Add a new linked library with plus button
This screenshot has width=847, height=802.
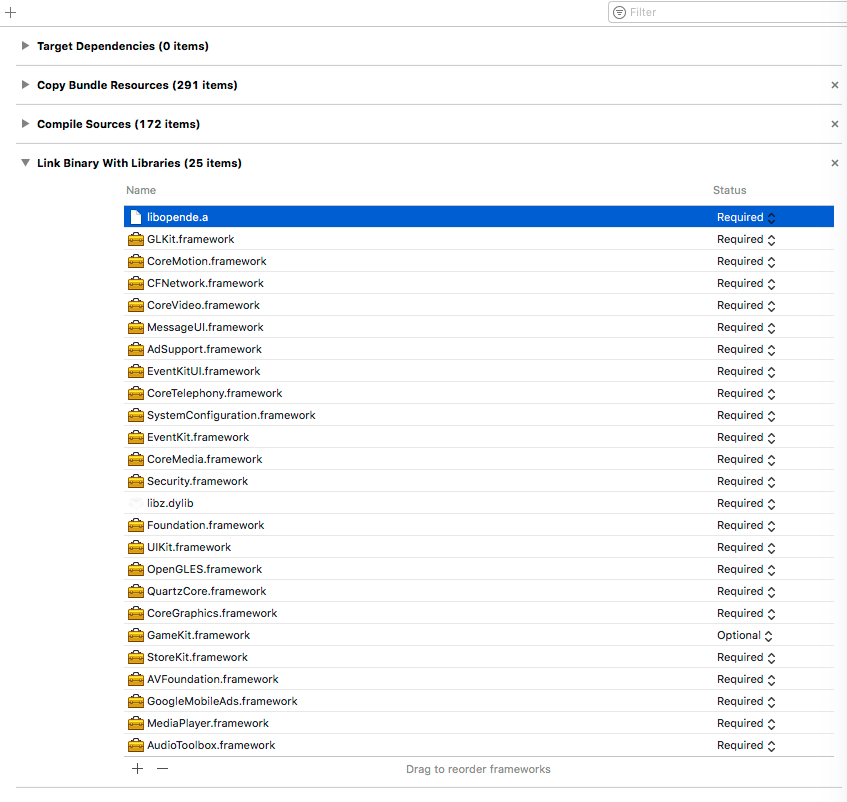pos(137,768)
